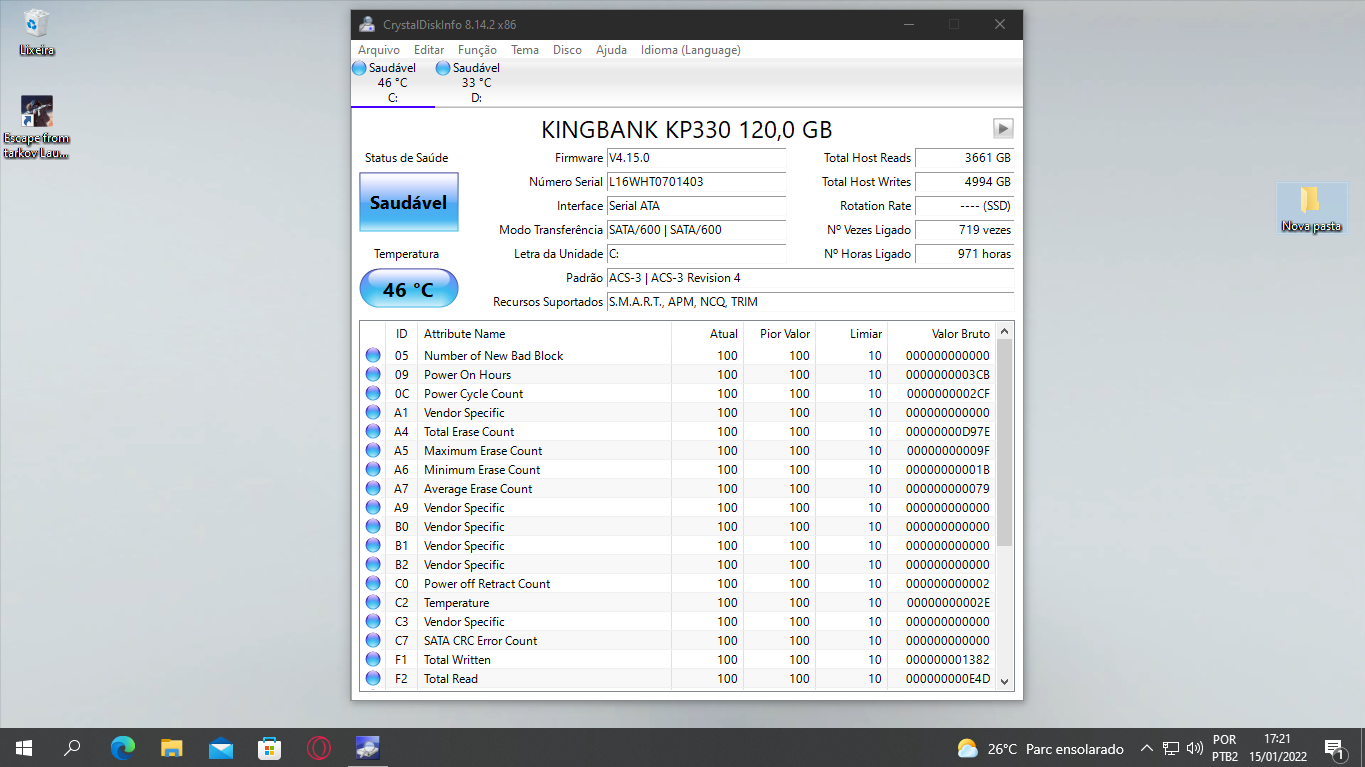Click the Attribute Name column header

coord(544,334)
